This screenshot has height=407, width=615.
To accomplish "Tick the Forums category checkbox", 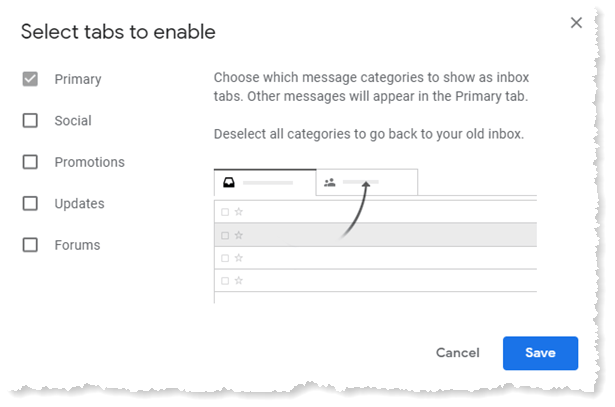I will [x=31, y=245].
